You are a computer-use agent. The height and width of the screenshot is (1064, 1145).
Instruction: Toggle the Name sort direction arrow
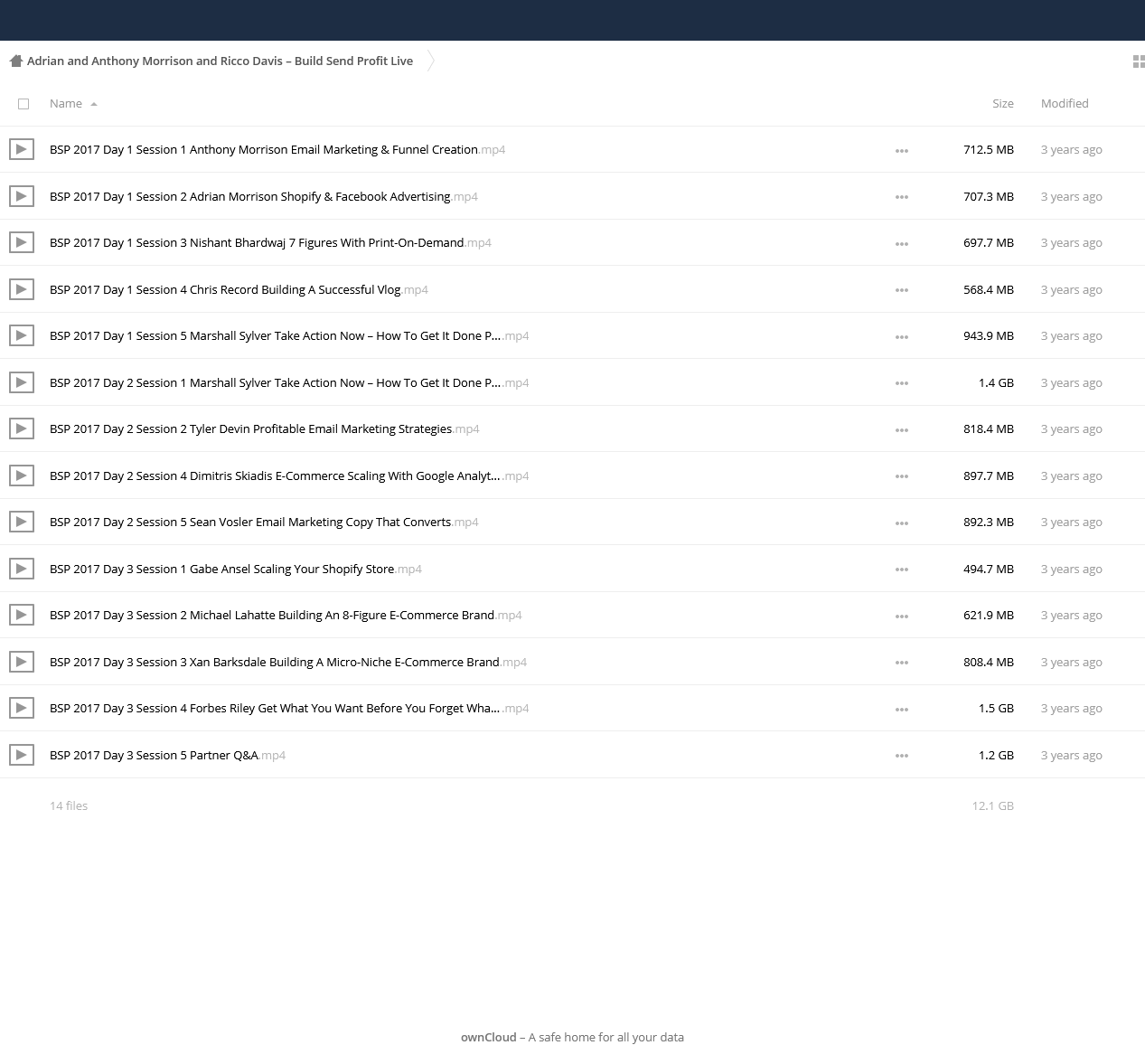pyautogui.click(x=94, y=104)
